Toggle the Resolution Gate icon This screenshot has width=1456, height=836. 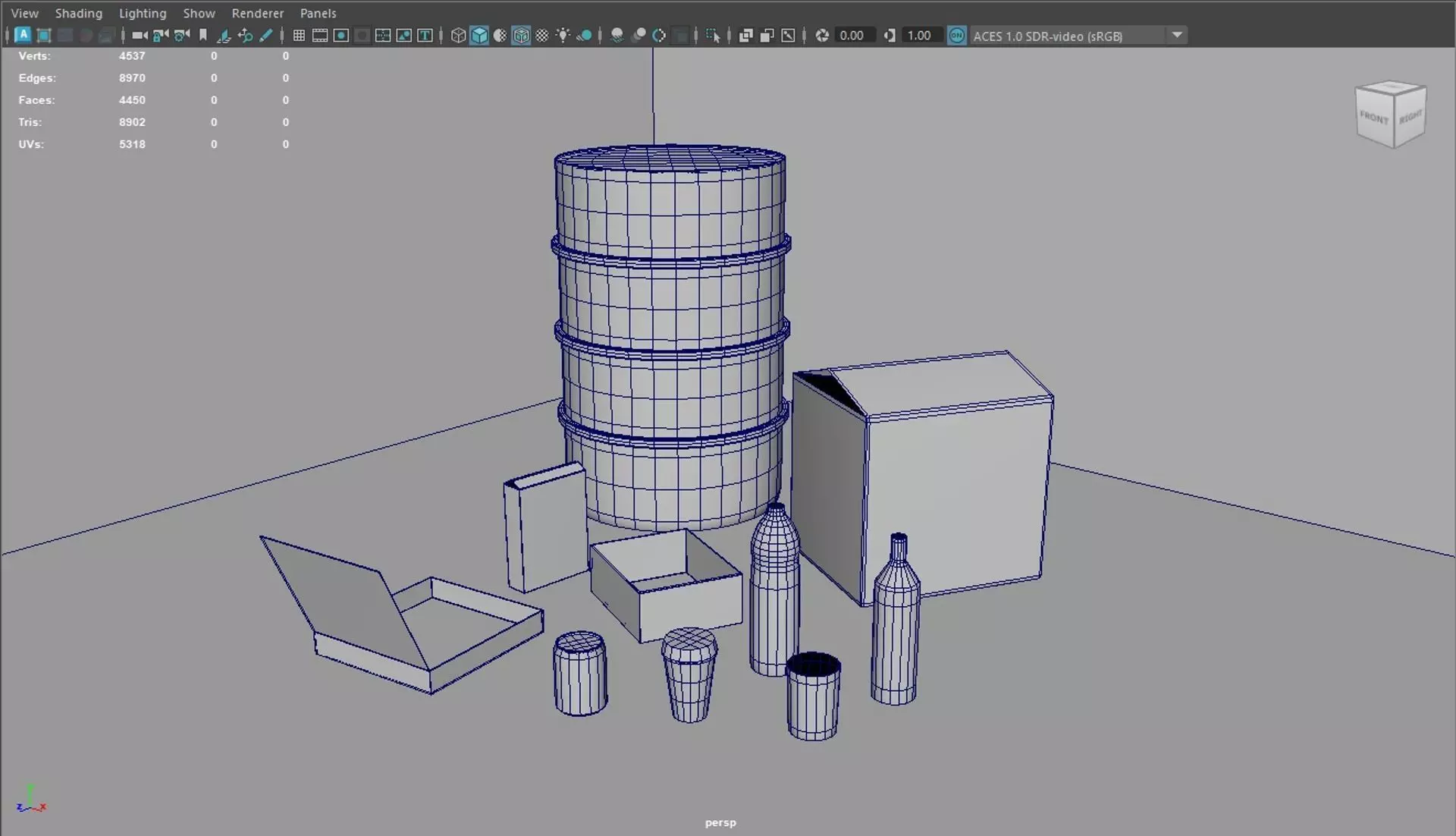click(x=341, y=35)
